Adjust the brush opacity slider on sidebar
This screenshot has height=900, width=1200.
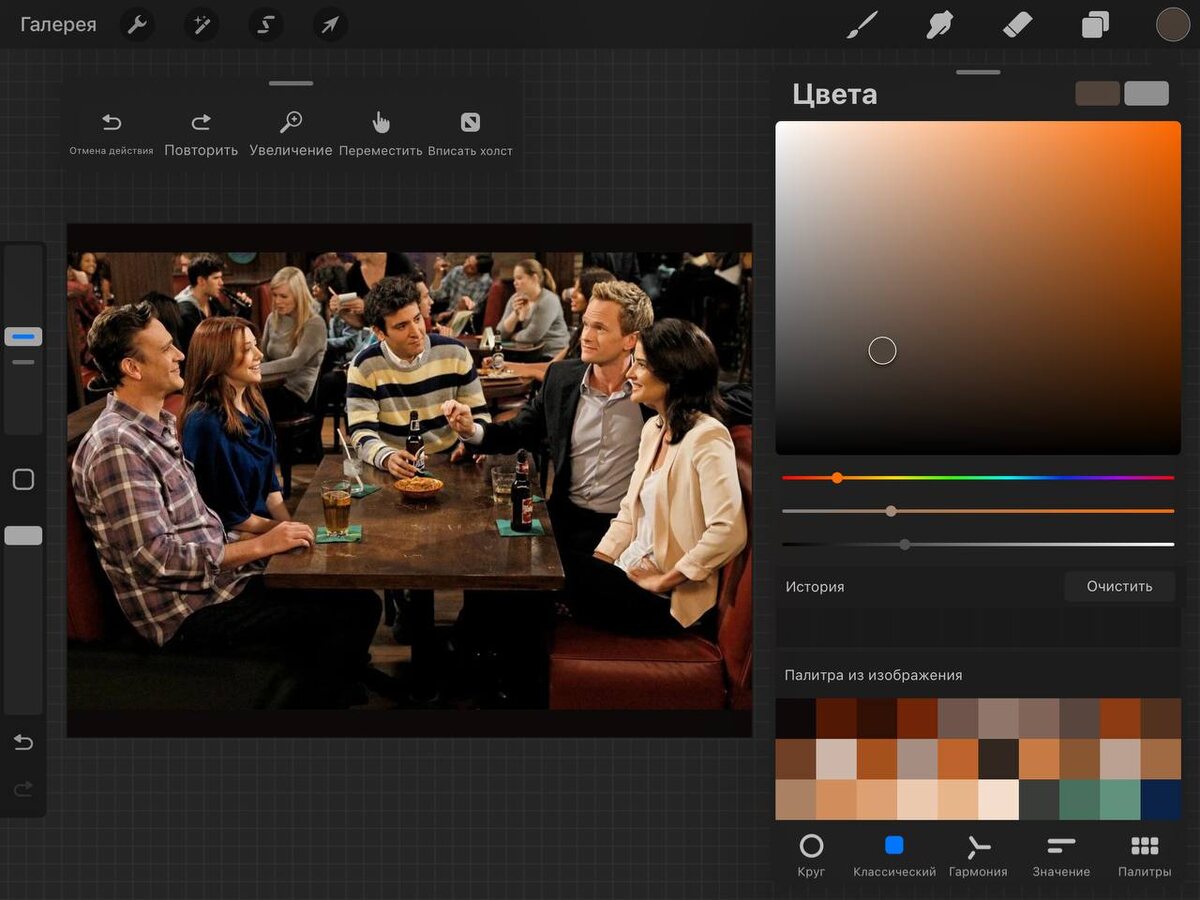pos(23,535)
